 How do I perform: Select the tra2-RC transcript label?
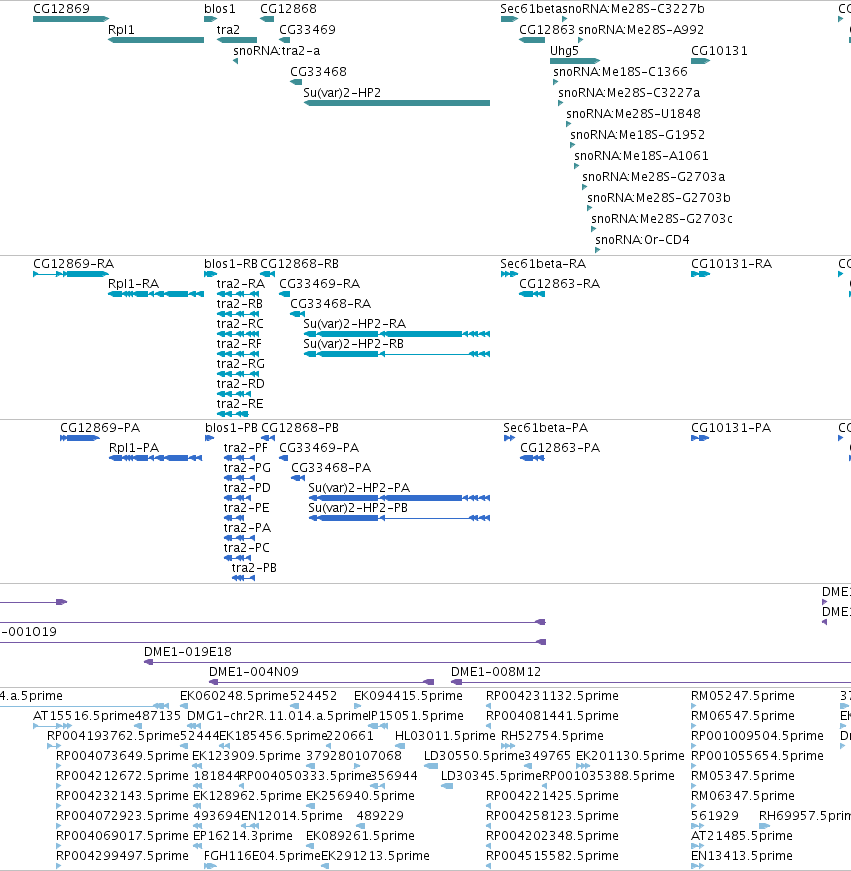click(x=240, y=324)
